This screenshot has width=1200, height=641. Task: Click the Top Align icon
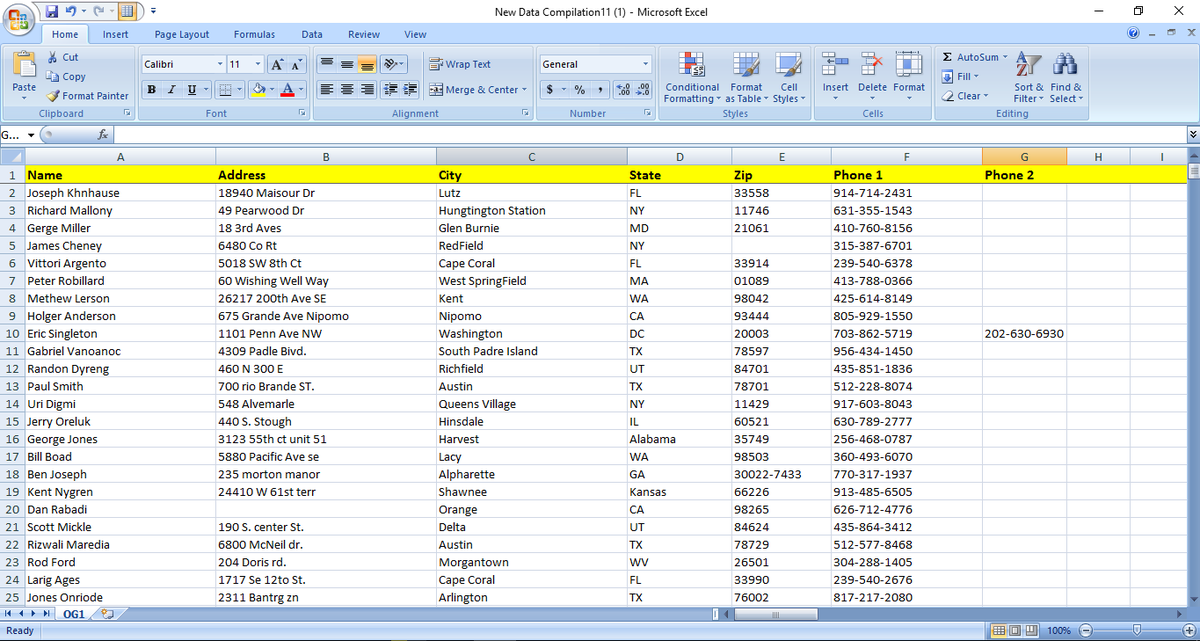point(326,64)
